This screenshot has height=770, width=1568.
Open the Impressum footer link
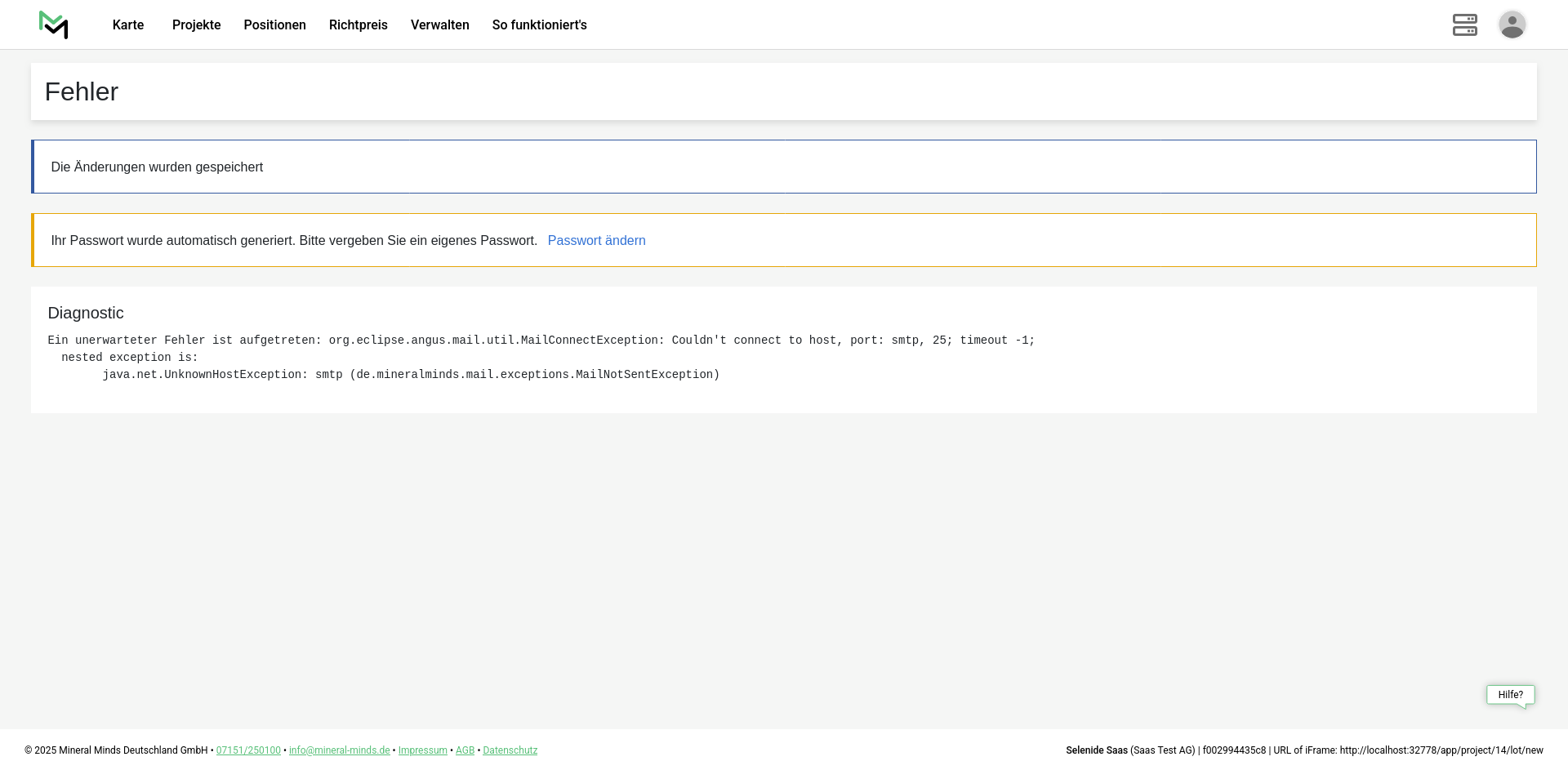(x=422, y=750)
